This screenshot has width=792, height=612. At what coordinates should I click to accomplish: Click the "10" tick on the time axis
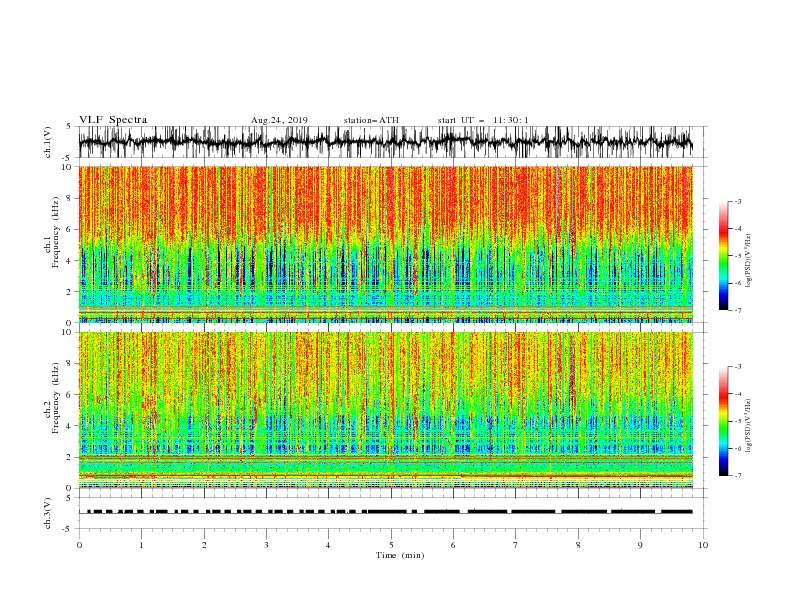pyautogui.click(x=703, y=545)
